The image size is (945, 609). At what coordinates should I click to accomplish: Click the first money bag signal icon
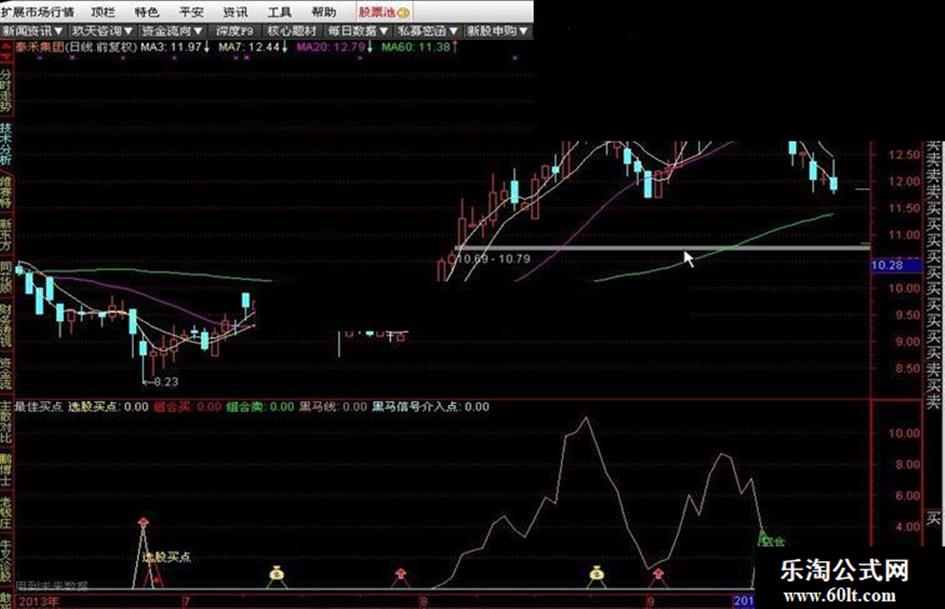point(276,574)
